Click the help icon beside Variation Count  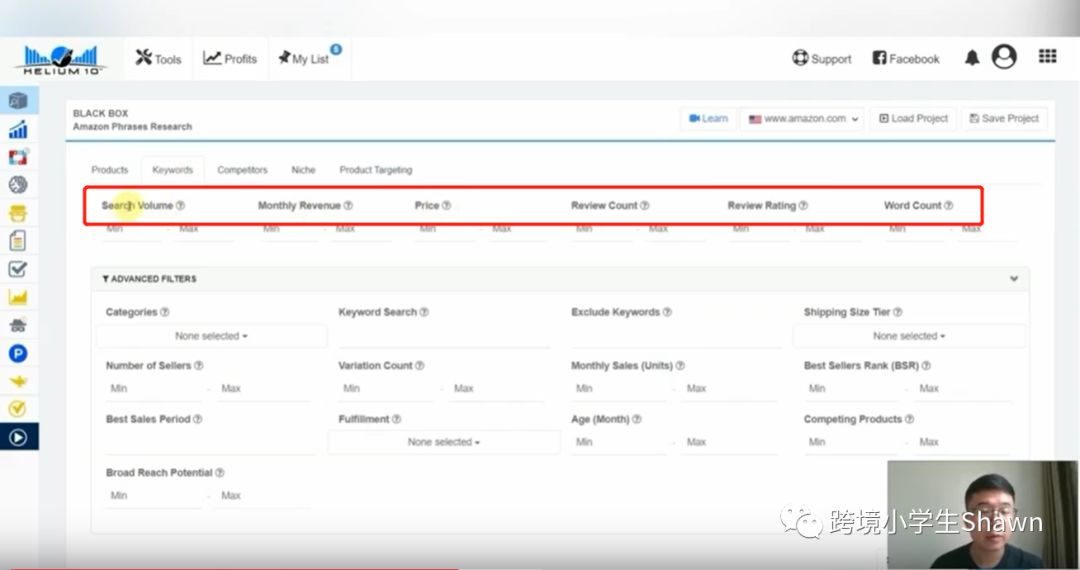click(419, 366)
